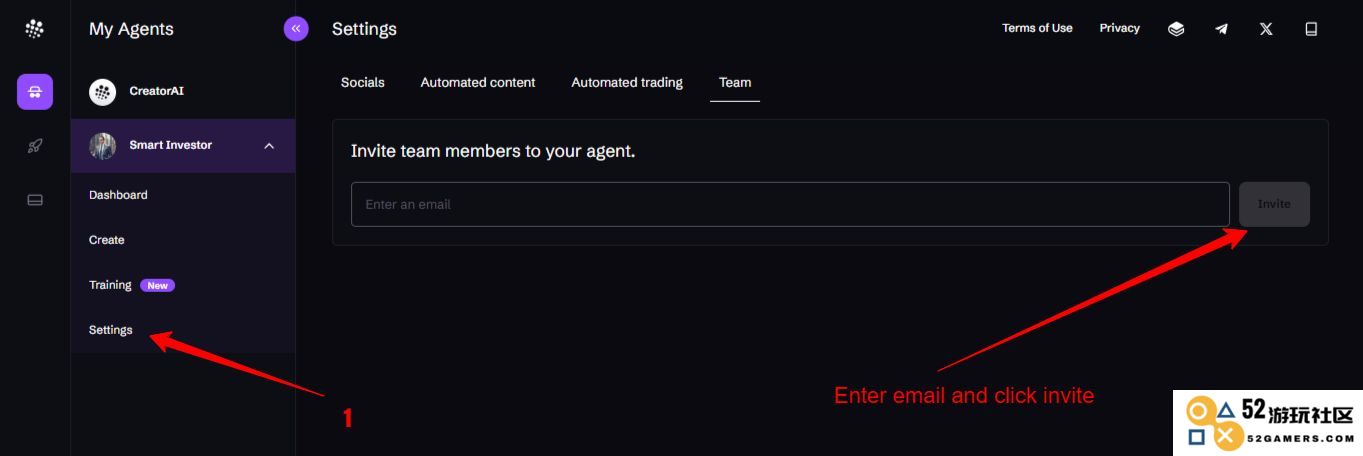Open the rocket launch icon in sidebar

point(35,146)
